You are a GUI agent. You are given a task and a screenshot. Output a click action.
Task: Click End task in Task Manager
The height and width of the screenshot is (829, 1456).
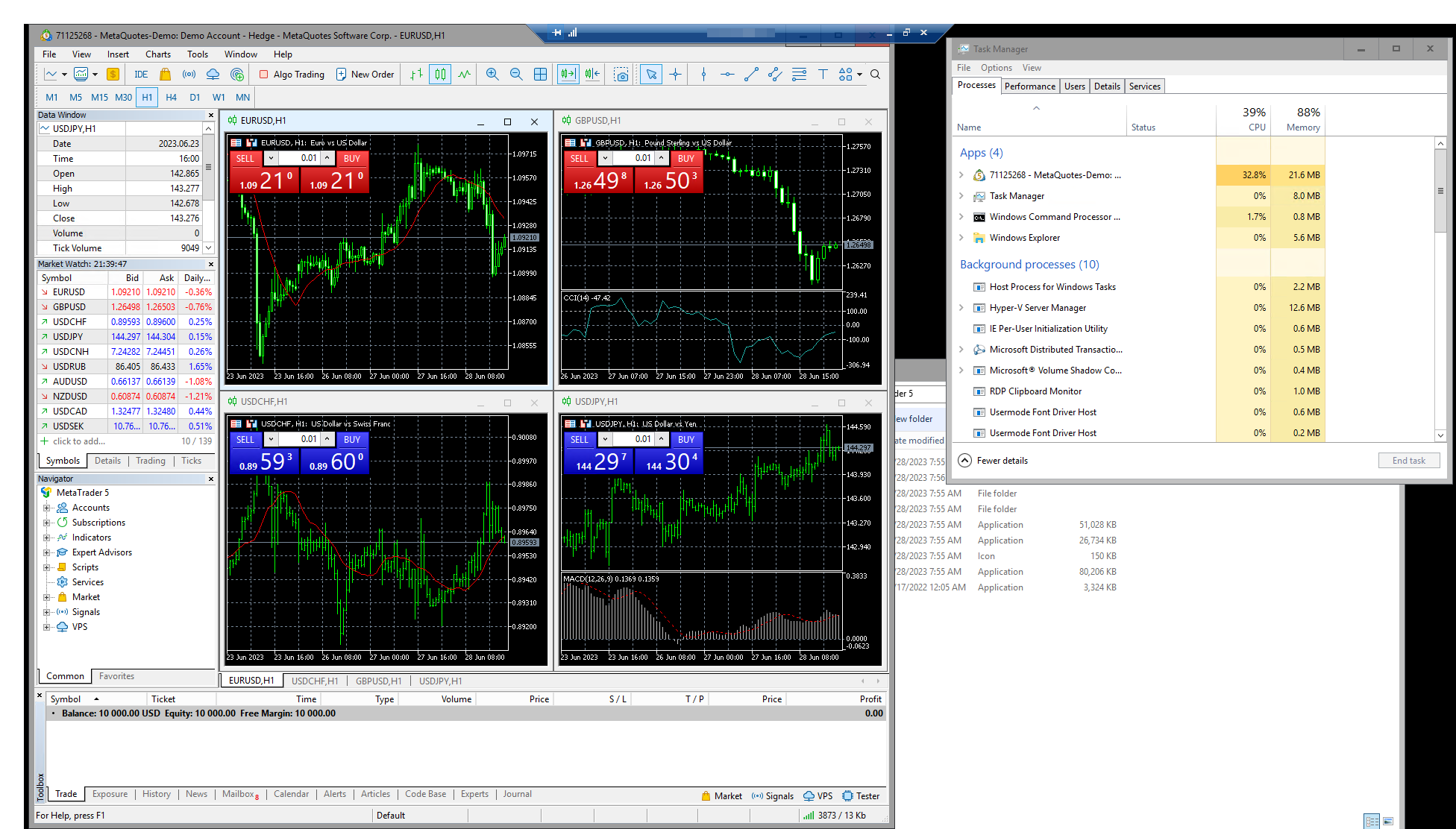click(1408, 461)
